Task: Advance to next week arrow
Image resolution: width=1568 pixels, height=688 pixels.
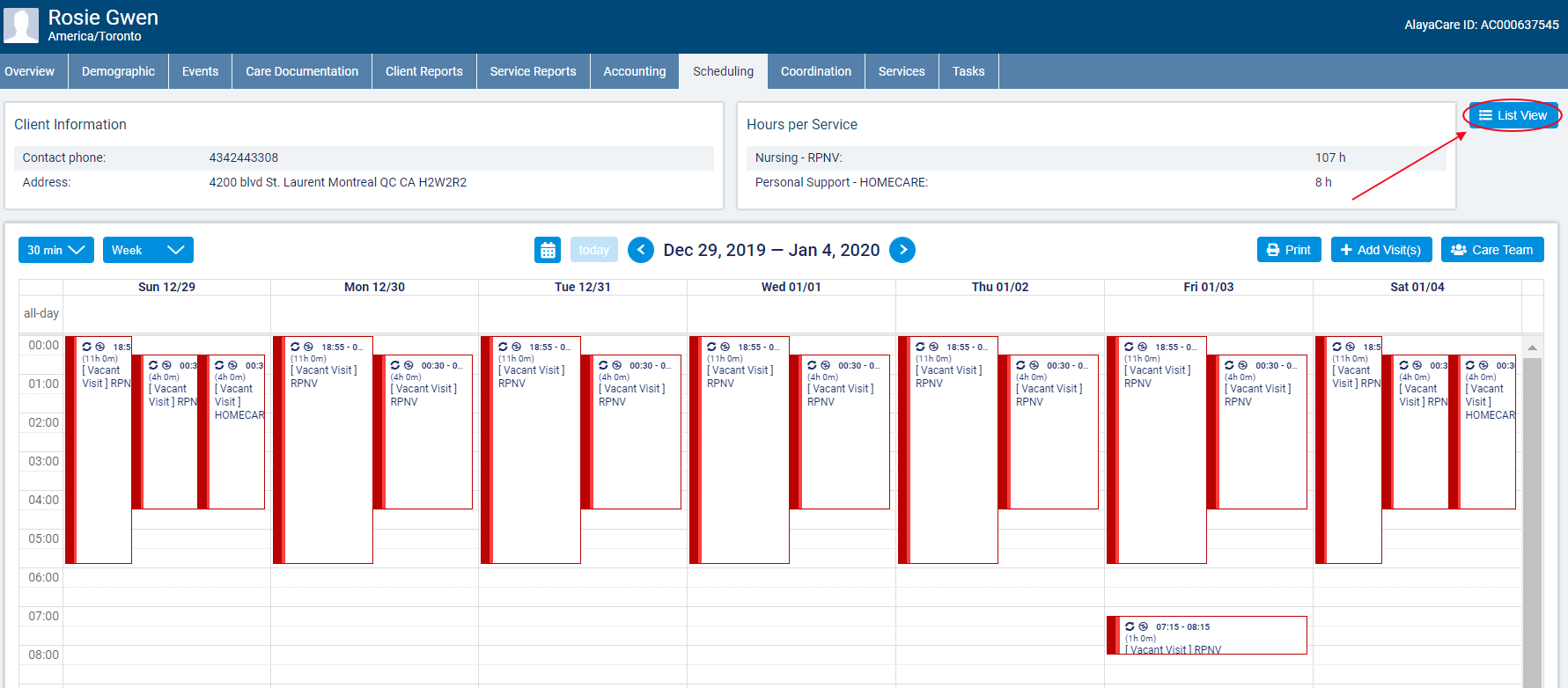Action: 902,250
